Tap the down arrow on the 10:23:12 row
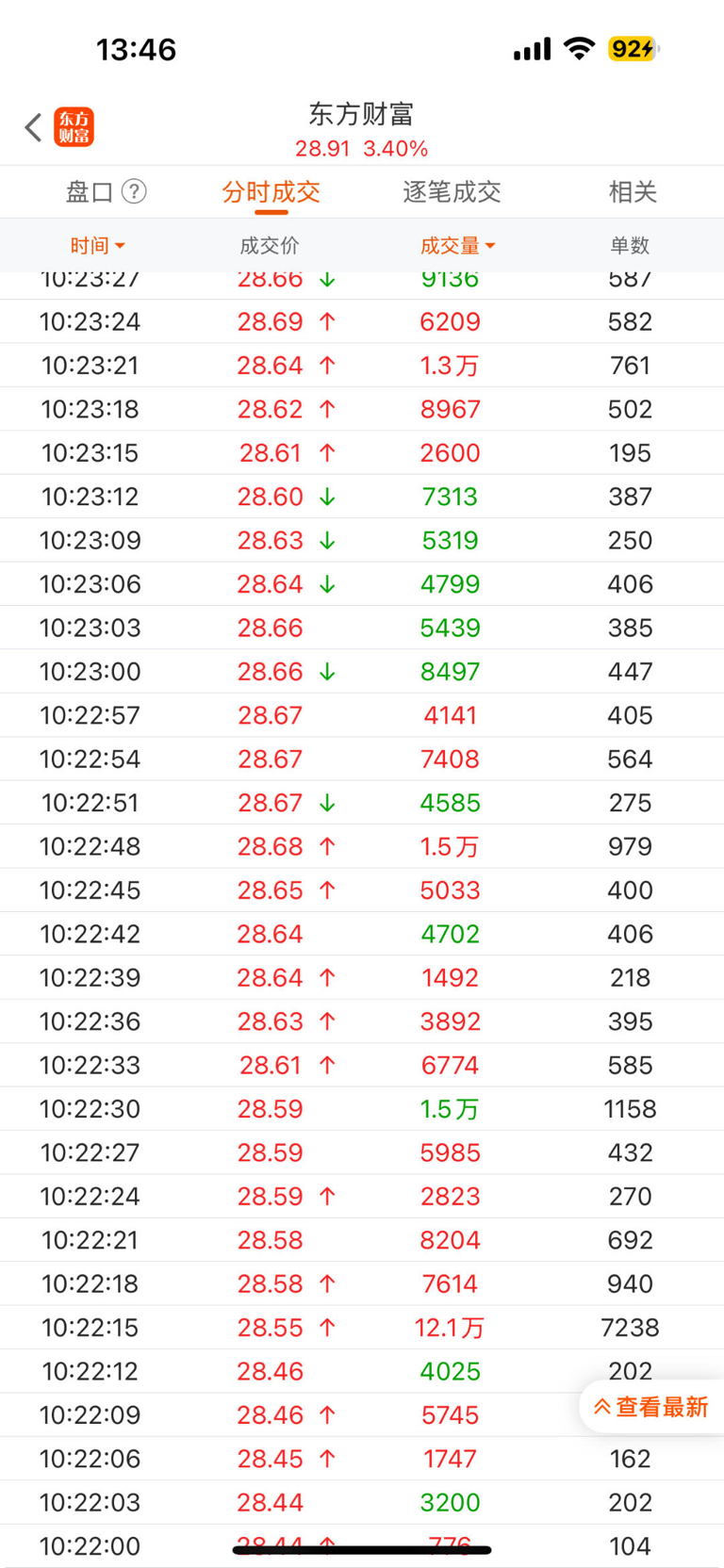Image resolution: width=724 pixels, height=1568 pixels. click(327, 497)
